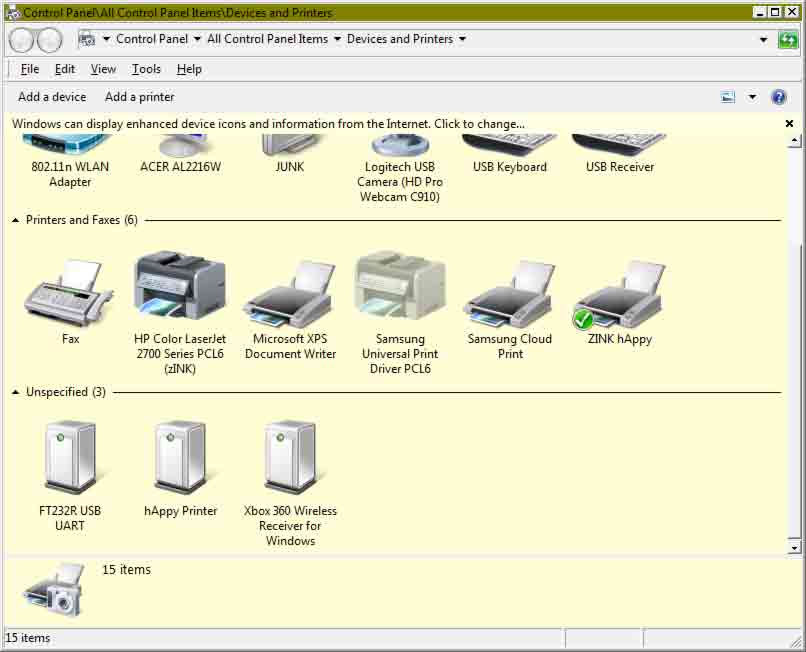The image size is (806, 652).
Task: Select the HP Color LaserJet 2700 Series printer
Action: (x=179, y=285)
